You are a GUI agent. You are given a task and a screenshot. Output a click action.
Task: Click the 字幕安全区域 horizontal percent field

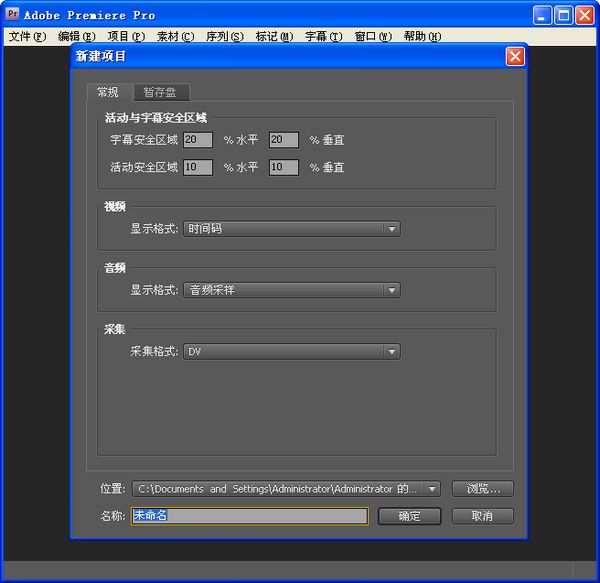[x=198, y=140]
